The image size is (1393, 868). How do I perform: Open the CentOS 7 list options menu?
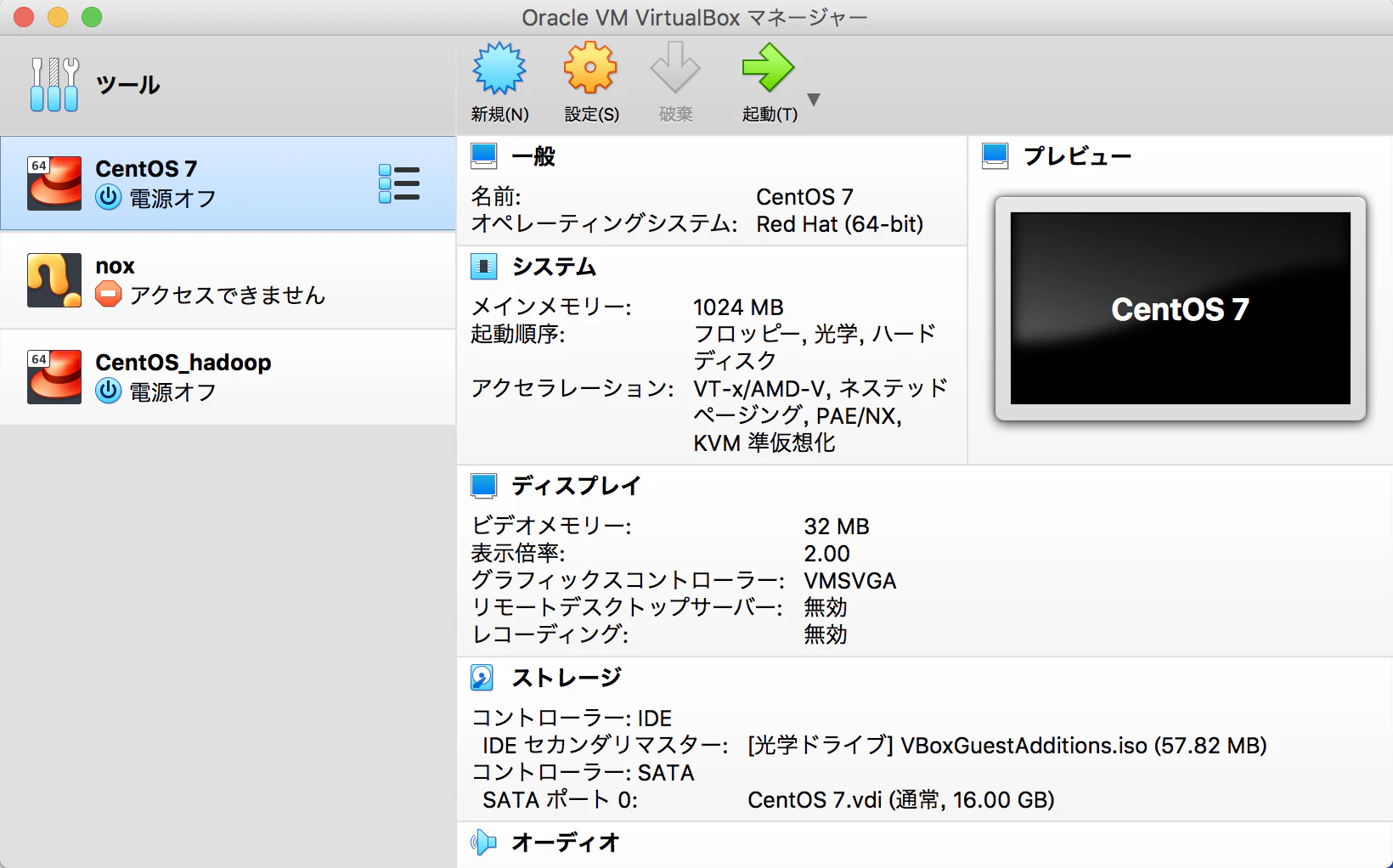click(400, 182)
